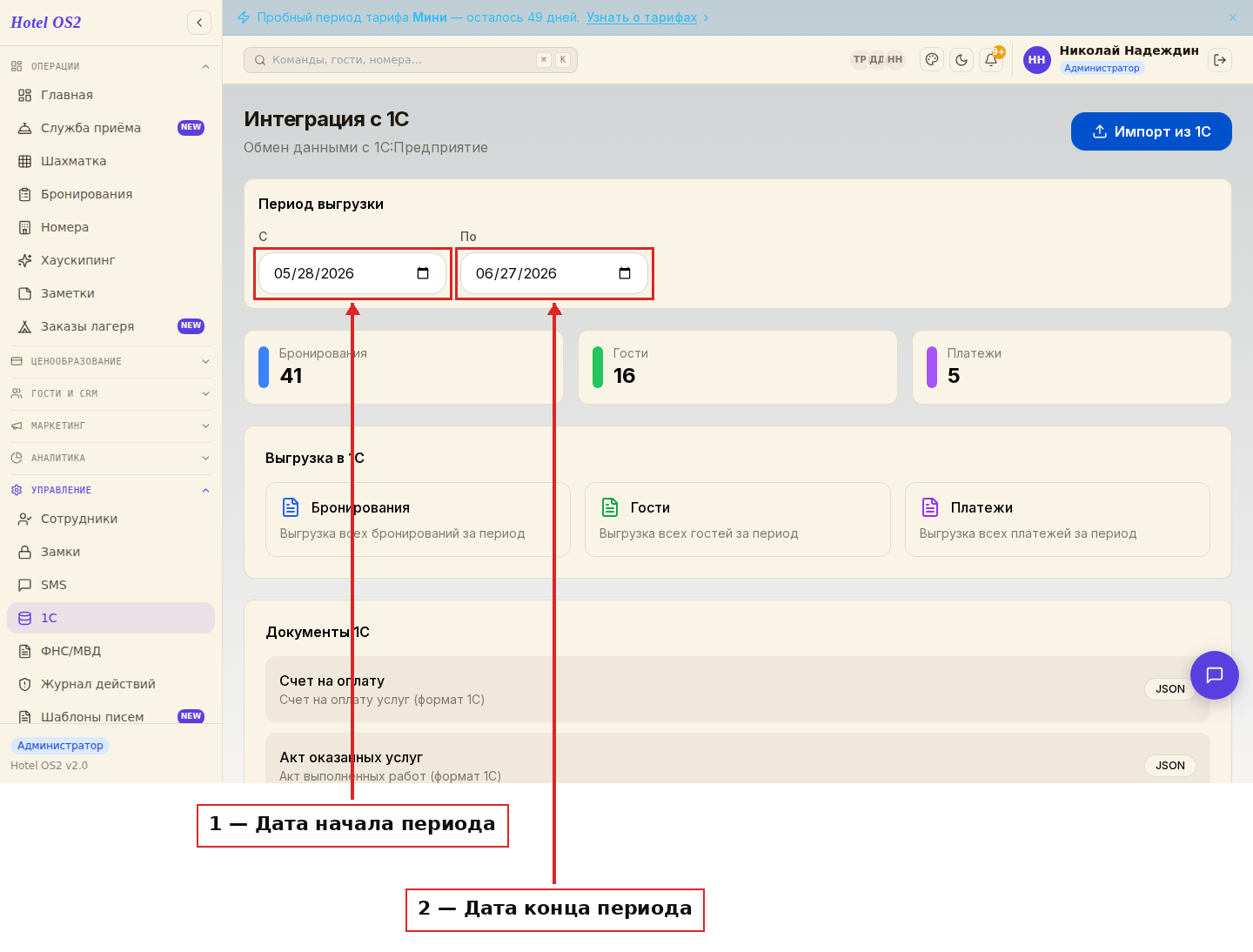
Task: Collapse the sidebar with chevron button
Action: tap(199, 23)
